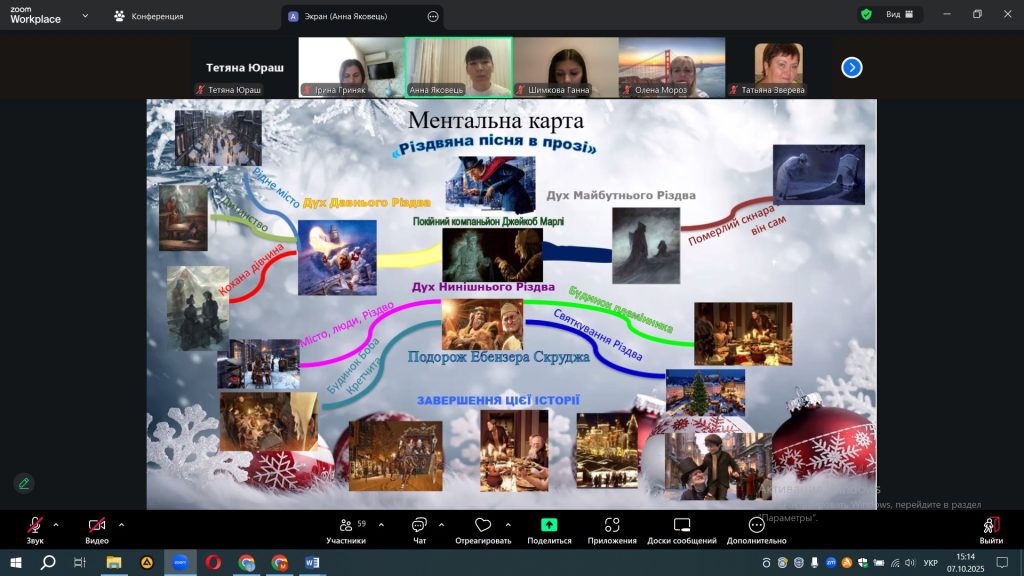
Task: Toggle the УКР keyboard language indicator
Action: [x=930, y=563]
